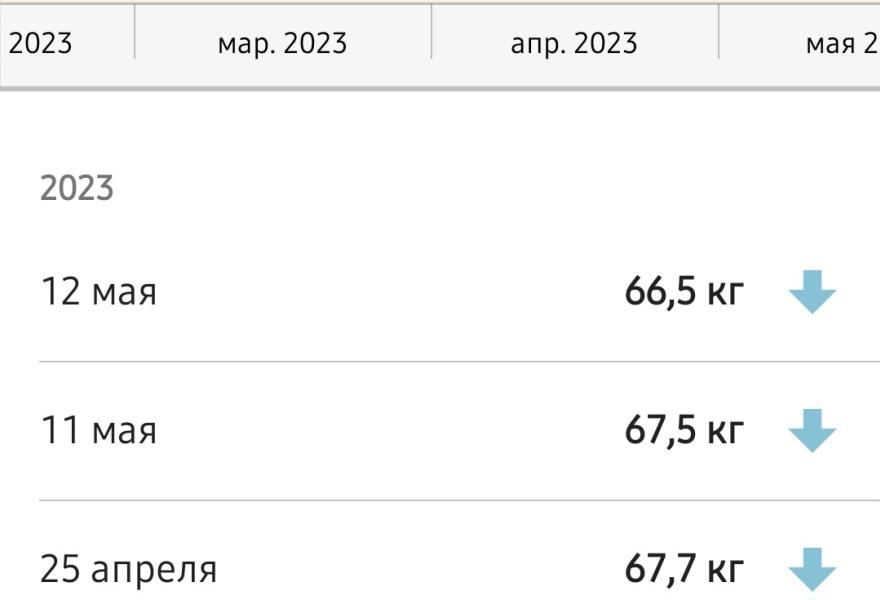Jump to the partially visible мая timeline segment
Screen dimensions: 880x600
point(800,44)
